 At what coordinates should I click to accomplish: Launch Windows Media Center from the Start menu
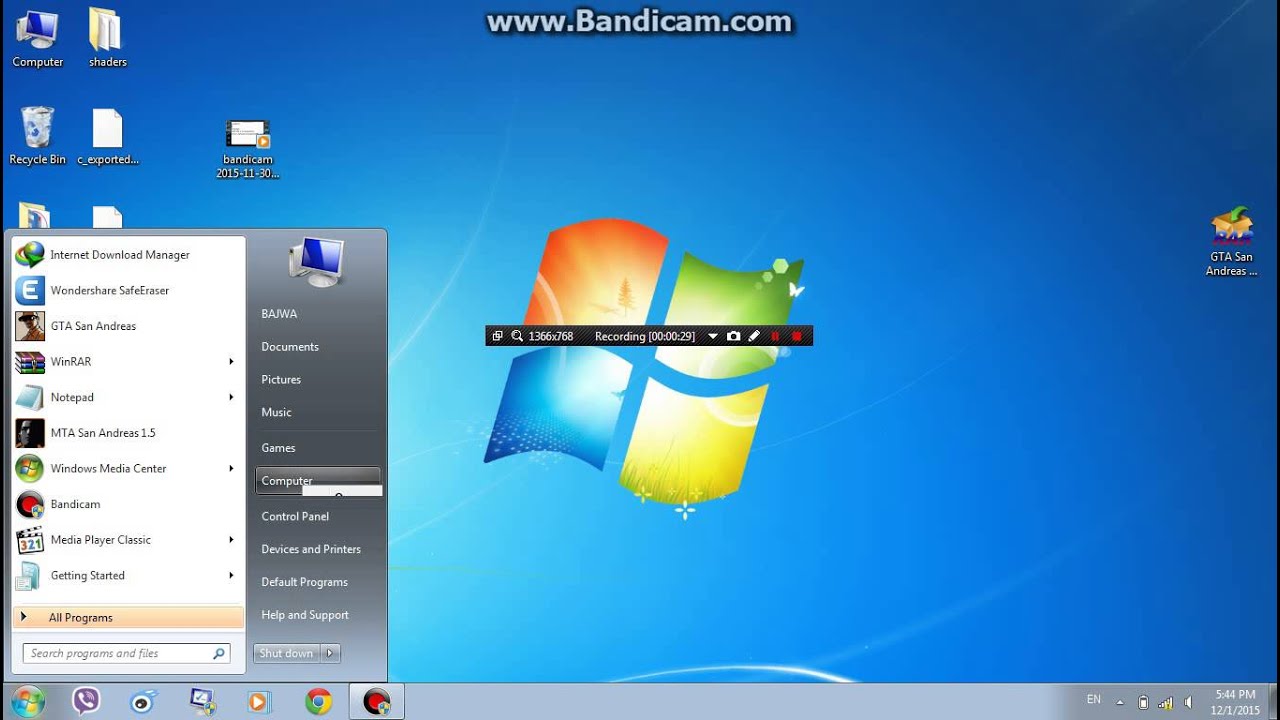(x=128, y=469)
